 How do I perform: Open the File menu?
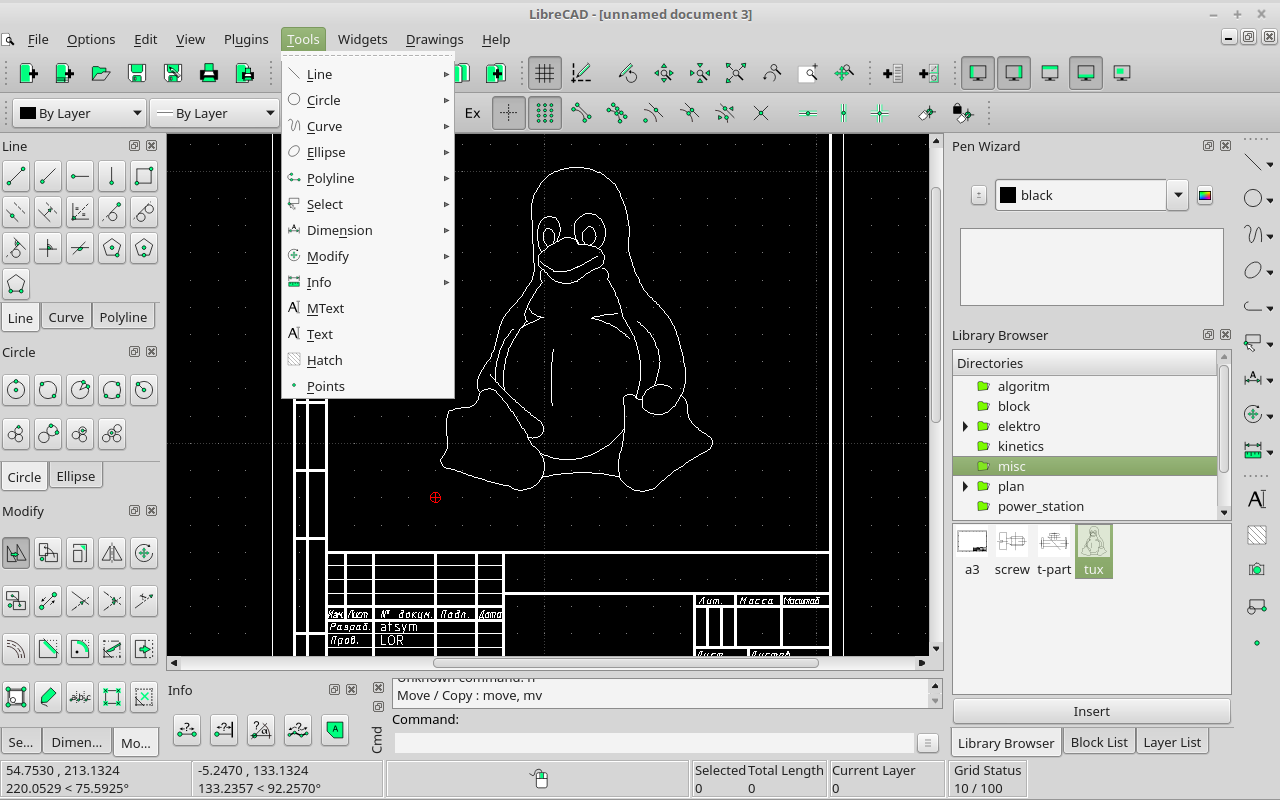pos(38,39)
